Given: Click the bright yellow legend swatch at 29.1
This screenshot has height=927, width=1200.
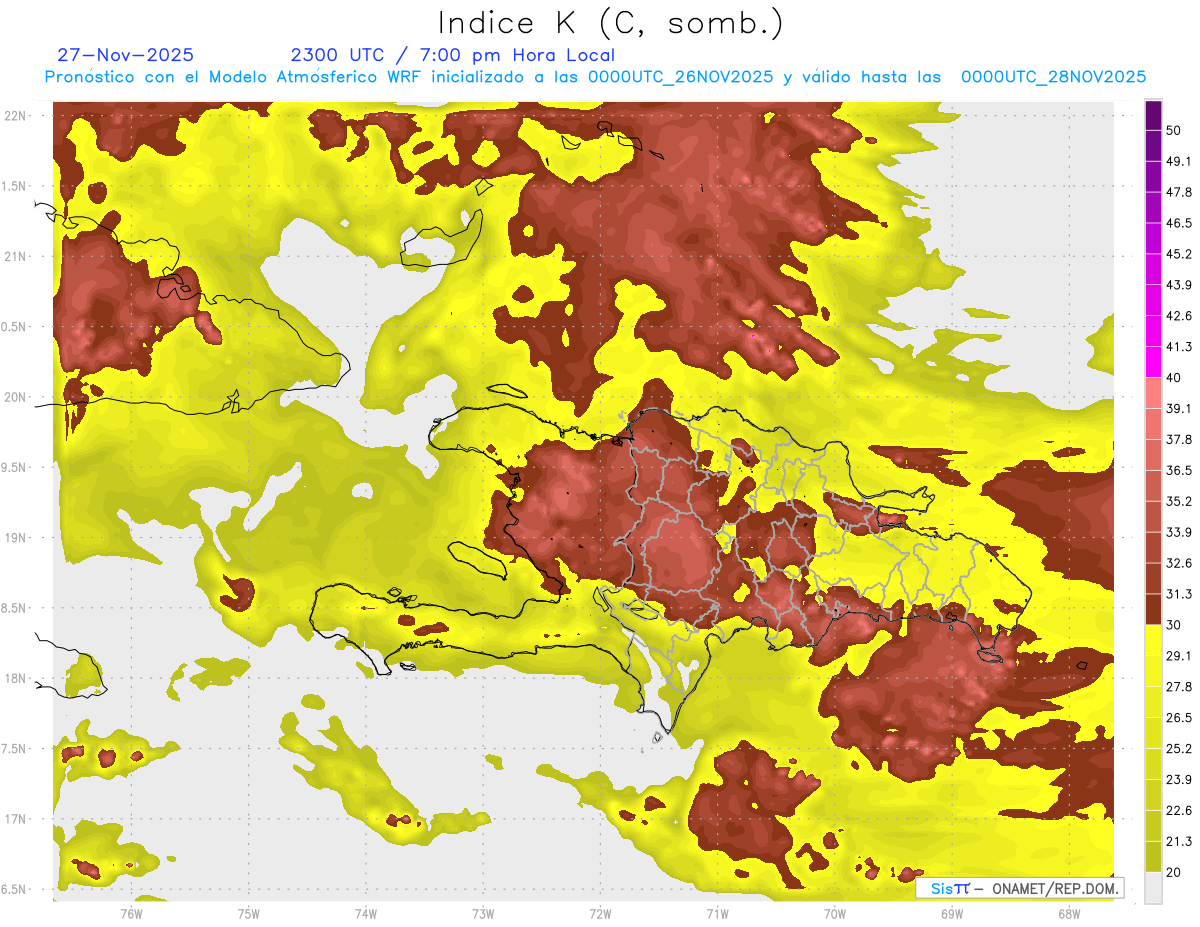Looking at the screenshot, I should [1153, 641].
